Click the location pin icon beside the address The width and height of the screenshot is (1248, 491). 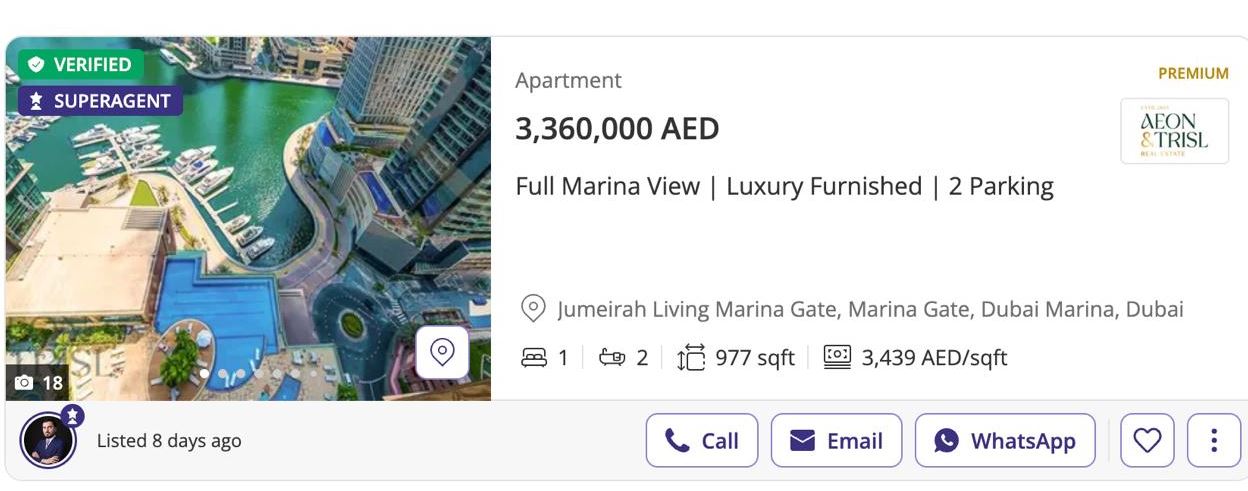[534, 309]
